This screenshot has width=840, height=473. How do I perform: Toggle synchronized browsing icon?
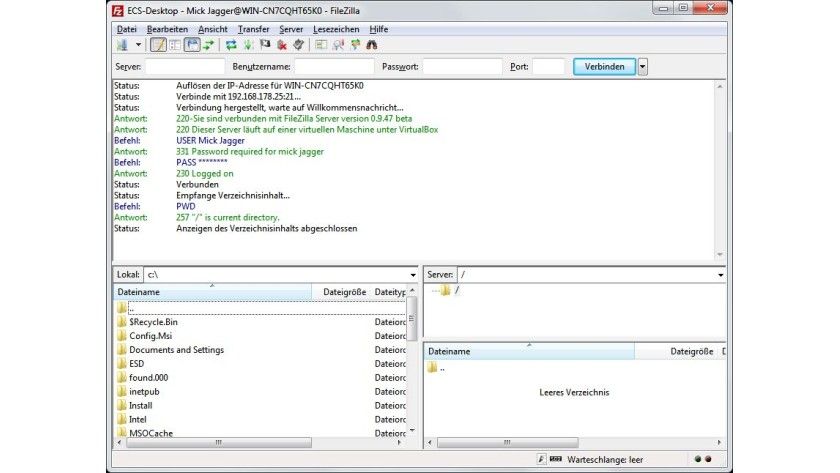point(355,45)
